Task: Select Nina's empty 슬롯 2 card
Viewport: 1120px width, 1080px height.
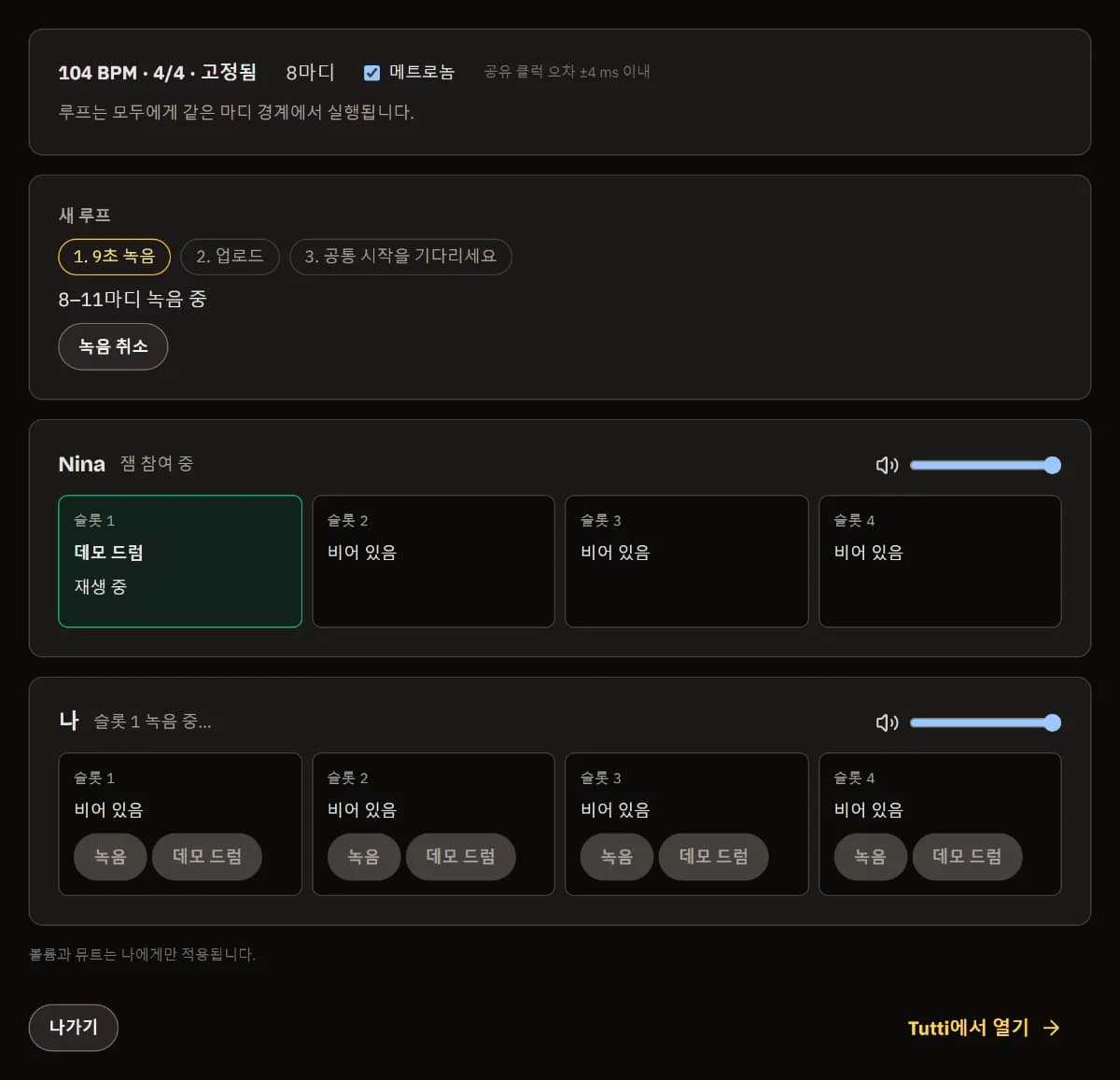Action: click(433, 561)
